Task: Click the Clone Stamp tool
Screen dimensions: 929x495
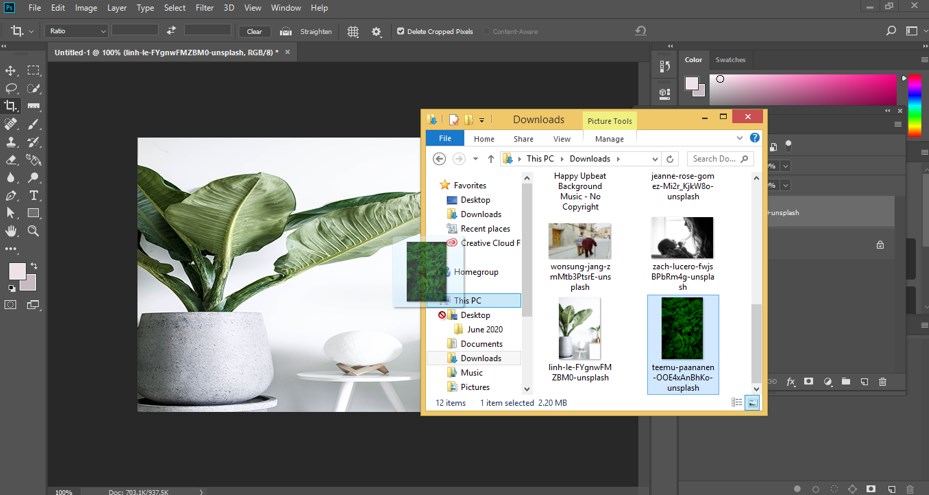Action: tap(11, 142)
